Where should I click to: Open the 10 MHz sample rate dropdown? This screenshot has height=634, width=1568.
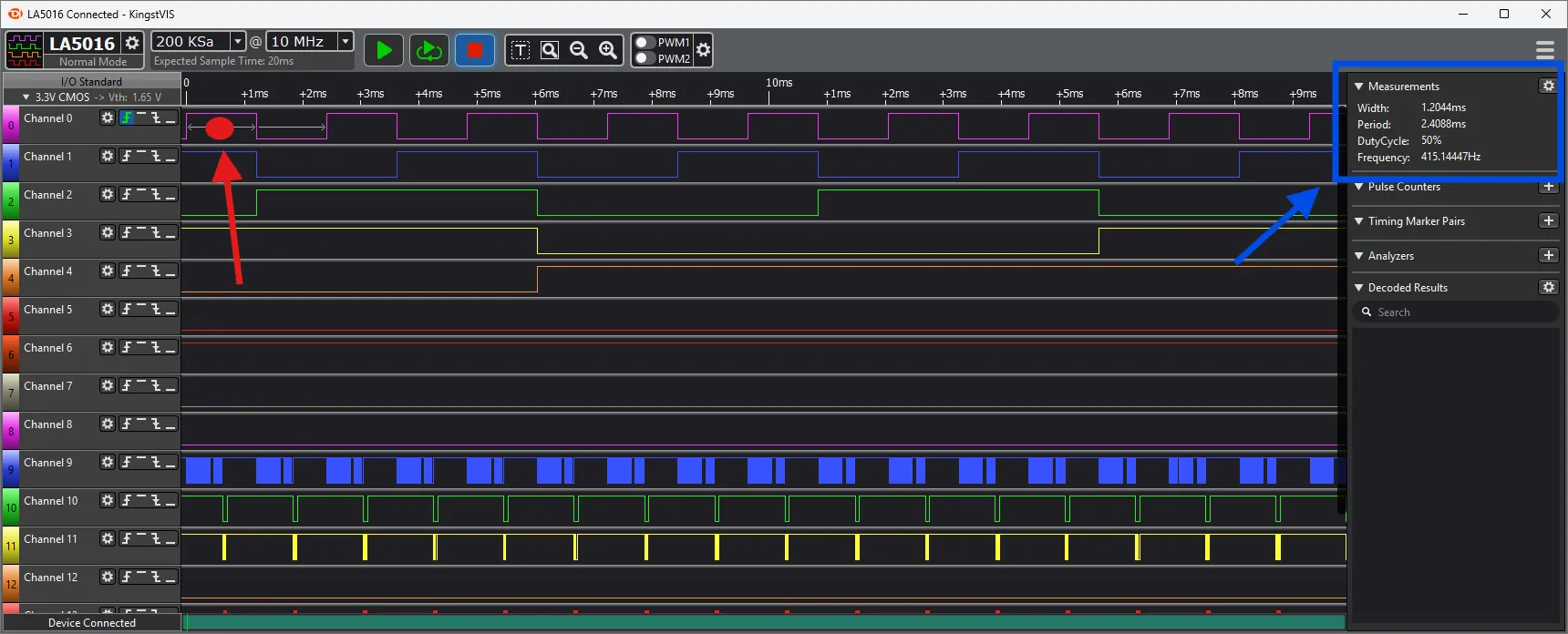point(346,41)
